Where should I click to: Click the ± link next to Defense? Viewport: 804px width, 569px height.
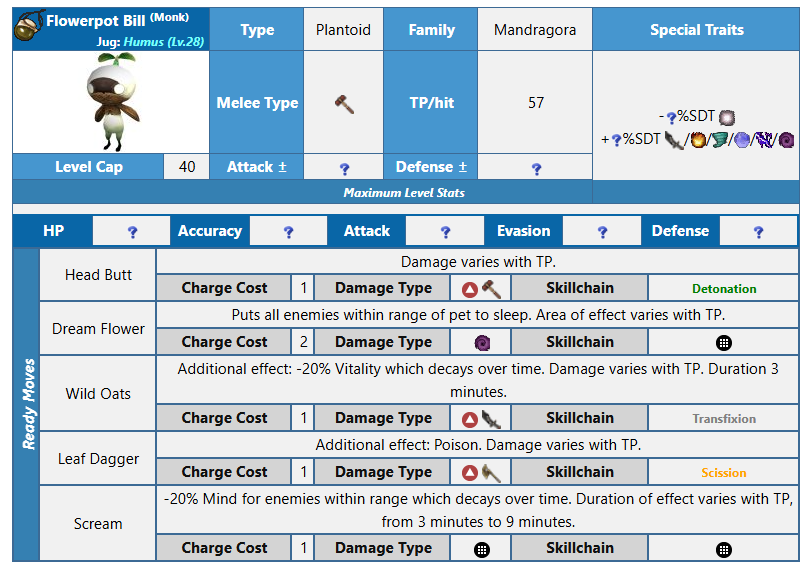click(x=463, y=167)
